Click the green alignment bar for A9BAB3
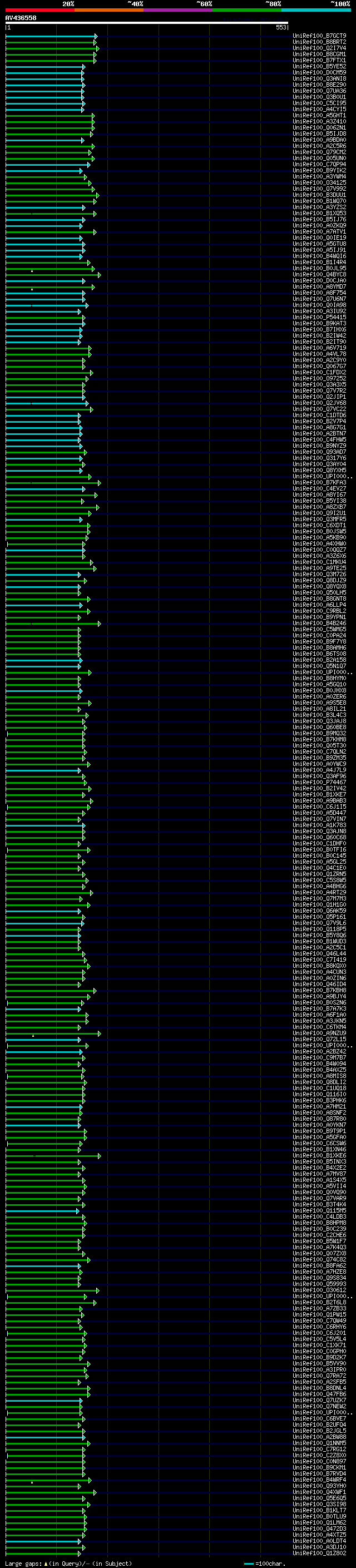 (50, 801)
